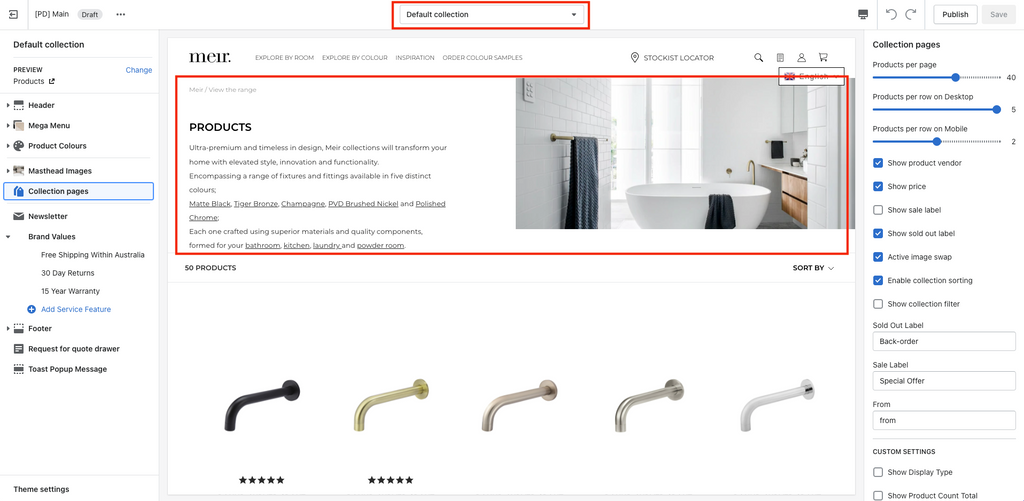Uncheck Show product vendor
Viewport: 1024px width, 501px height.
click(878, 163)
